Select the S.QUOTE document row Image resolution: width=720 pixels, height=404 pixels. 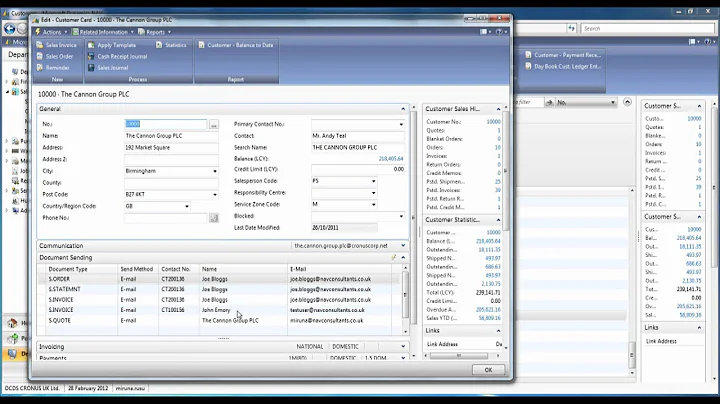pos(219,320)
